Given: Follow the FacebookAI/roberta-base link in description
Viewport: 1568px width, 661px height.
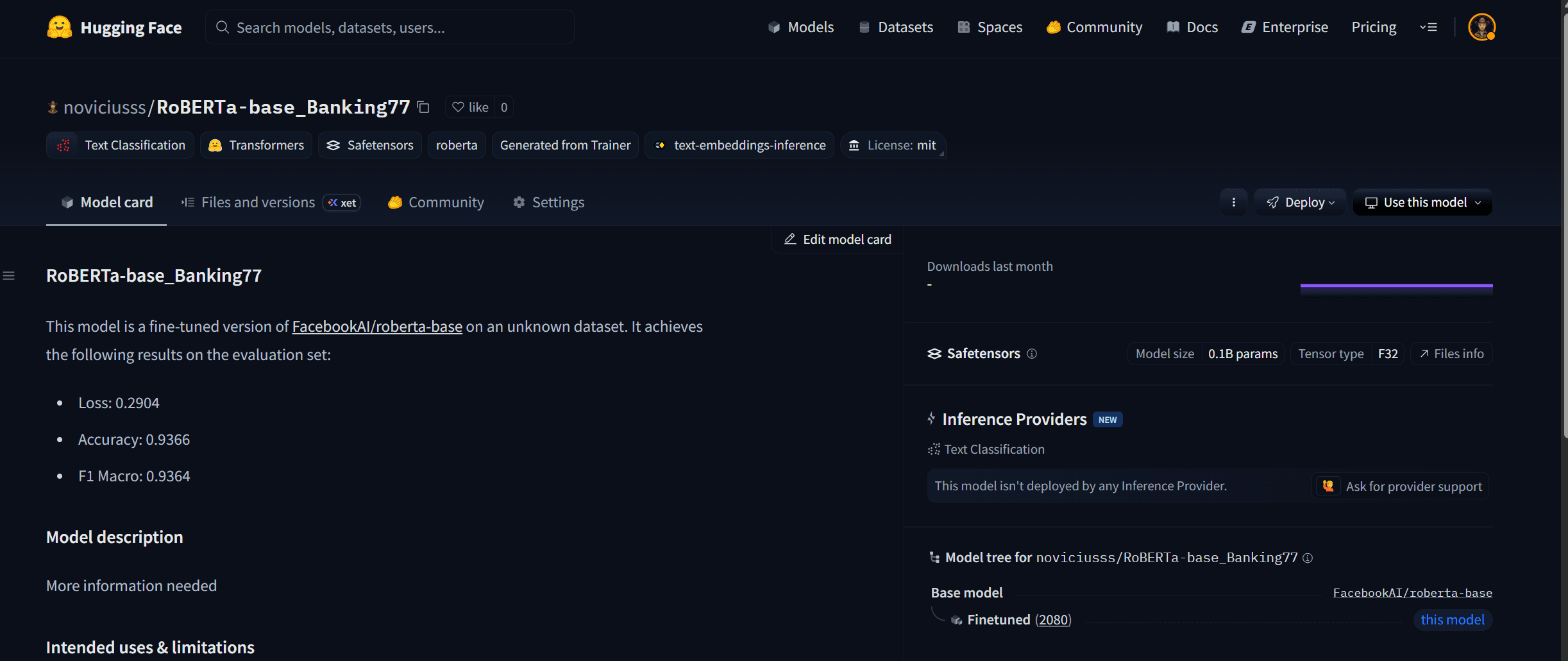Looking at the screenshot, I should click(377, 327).
